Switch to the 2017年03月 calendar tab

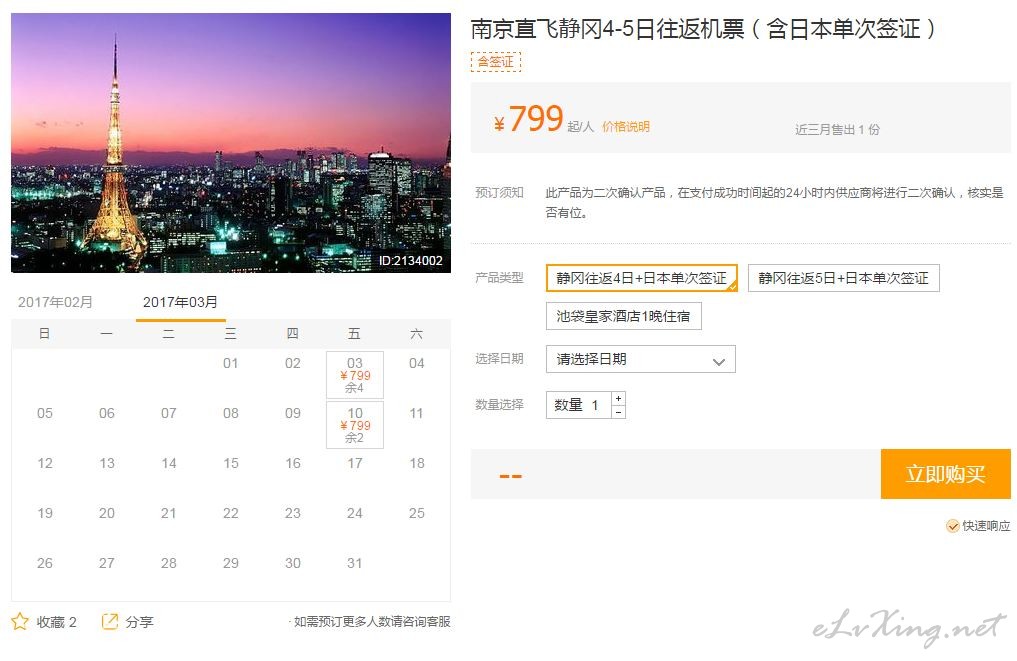click(180, 302)
